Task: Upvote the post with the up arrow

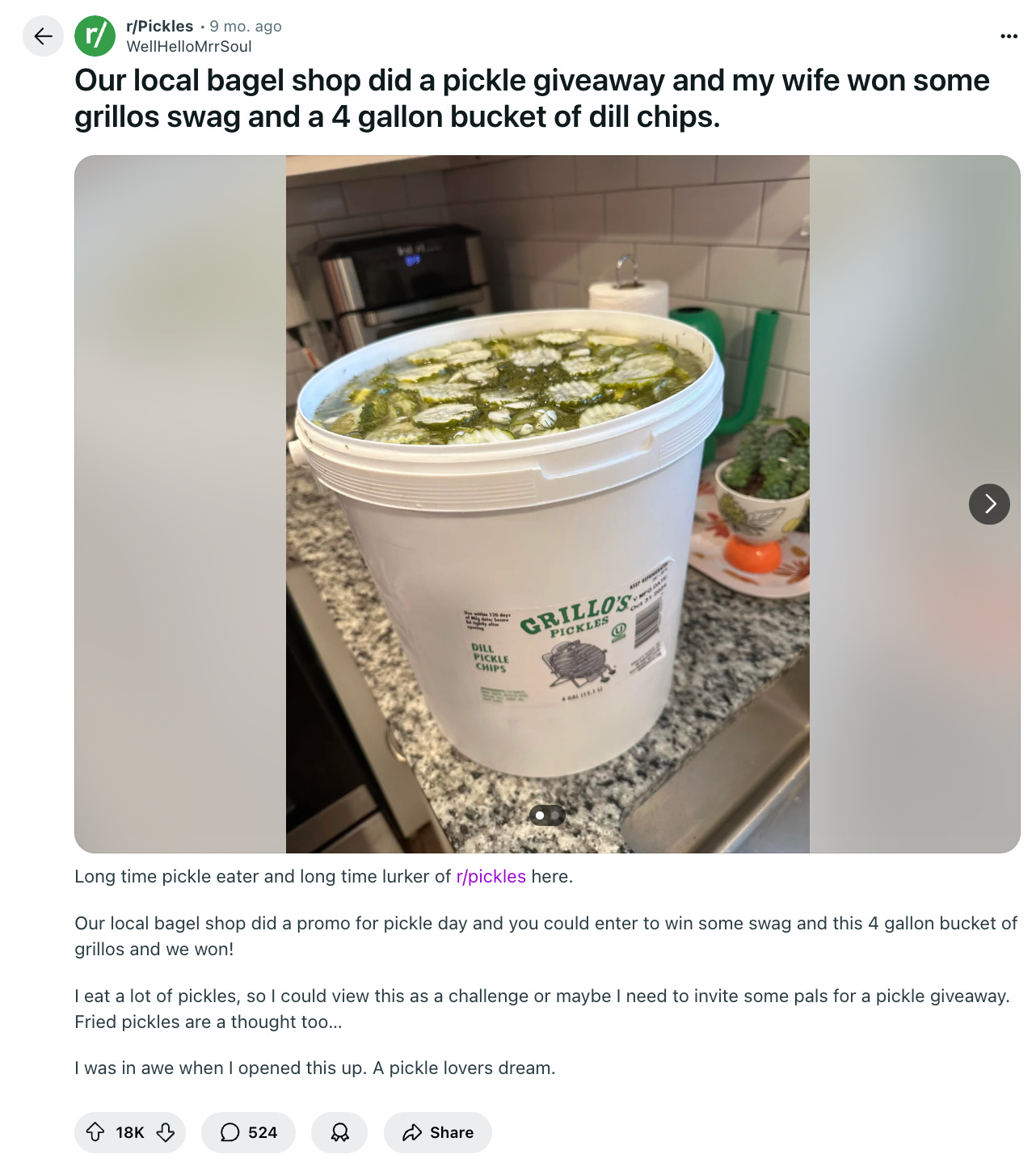Action: [95, 1132]
